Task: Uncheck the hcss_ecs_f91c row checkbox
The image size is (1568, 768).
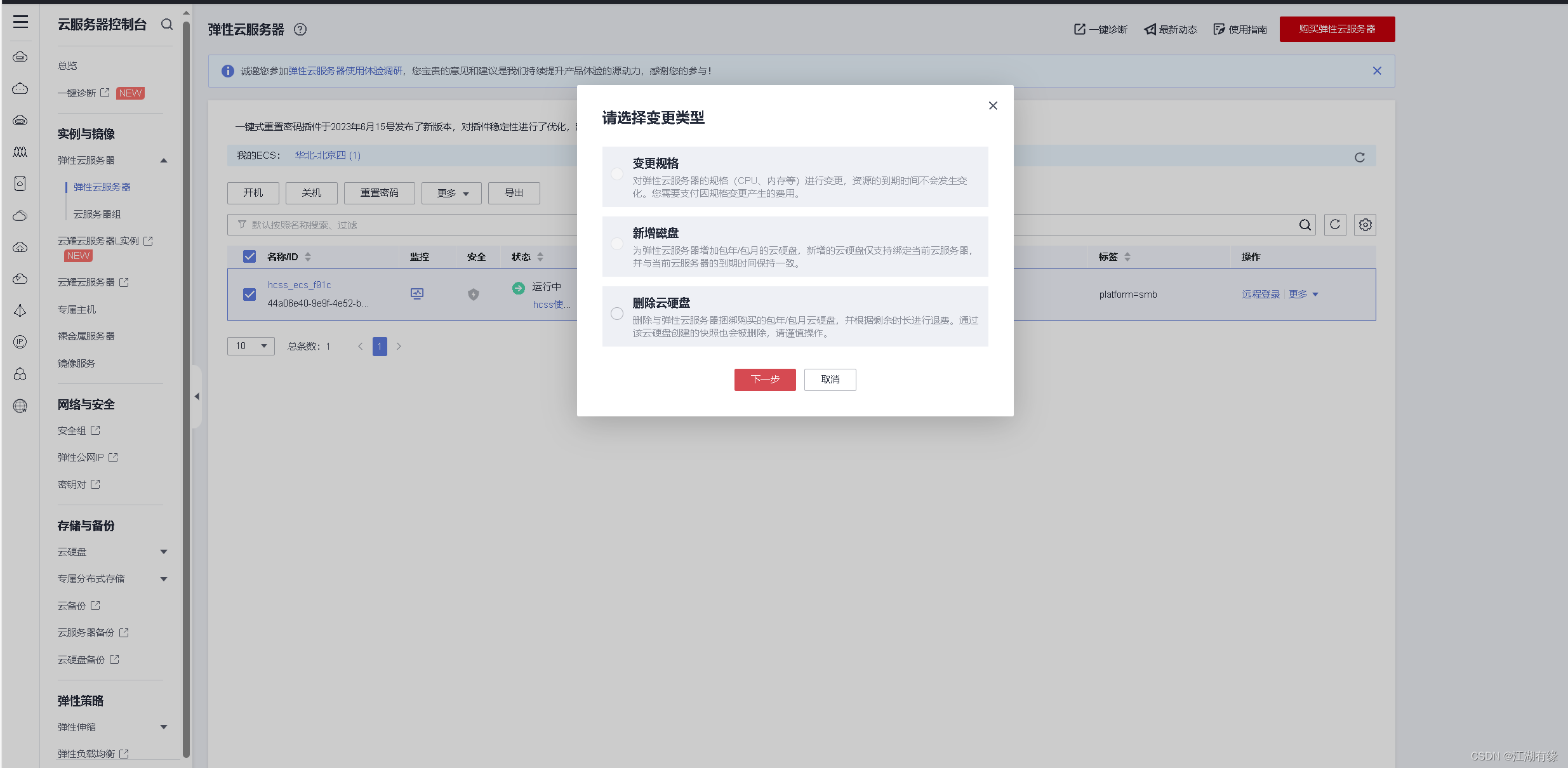Action: (249, 295)
